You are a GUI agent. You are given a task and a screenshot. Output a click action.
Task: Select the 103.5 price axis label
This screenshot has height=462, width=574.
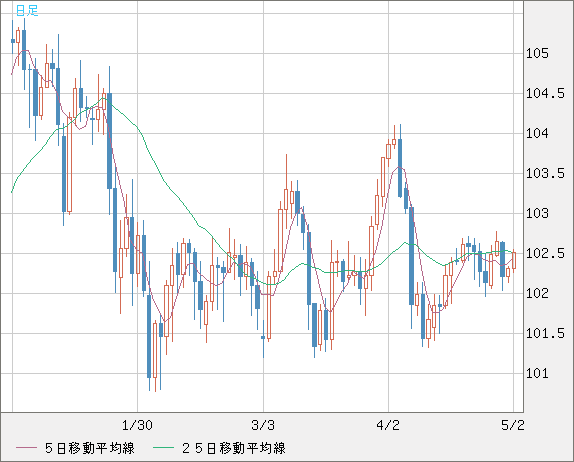point(545,174)
